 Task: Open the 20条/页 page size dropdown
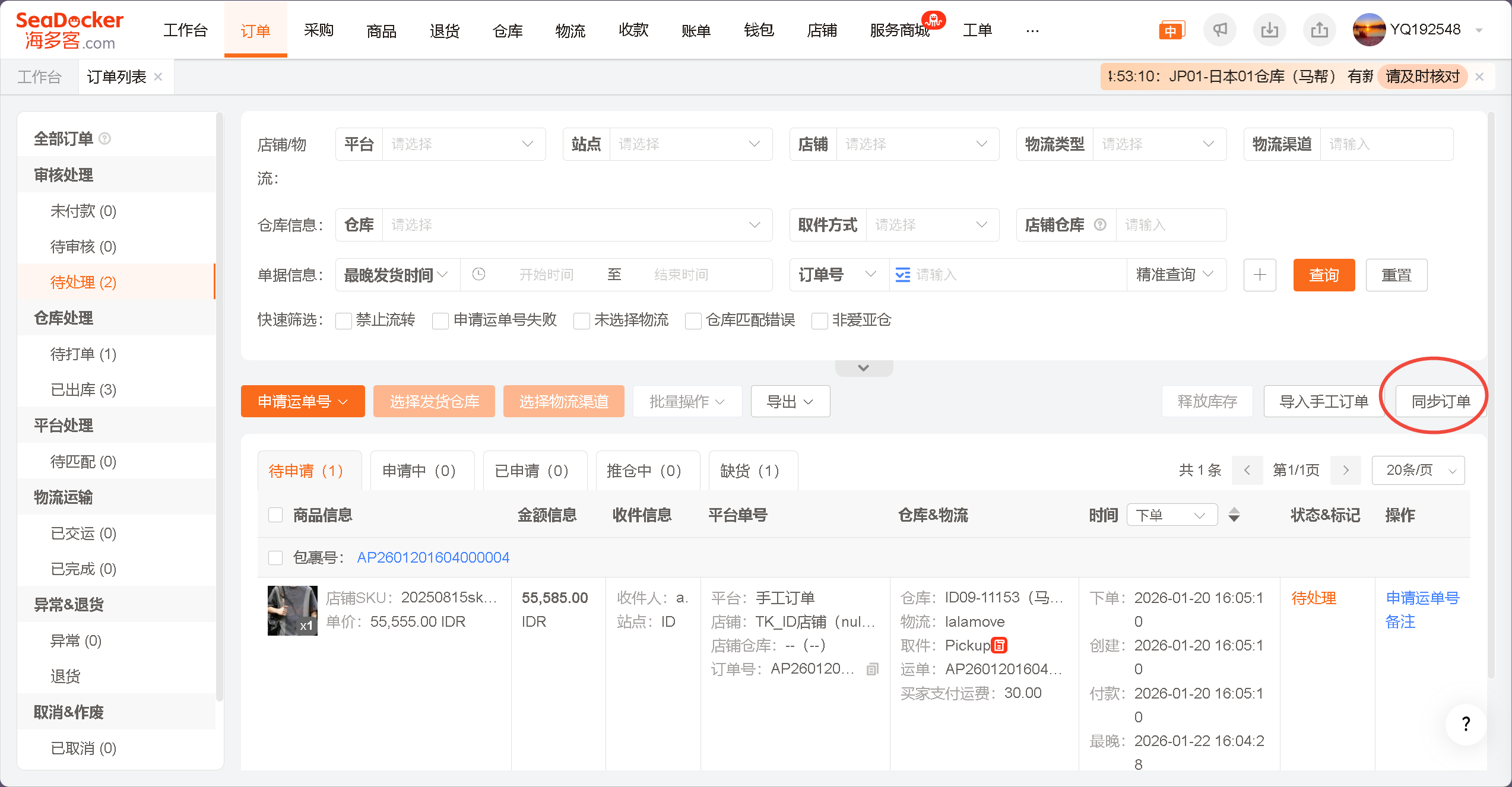(x=1418, y=471)
